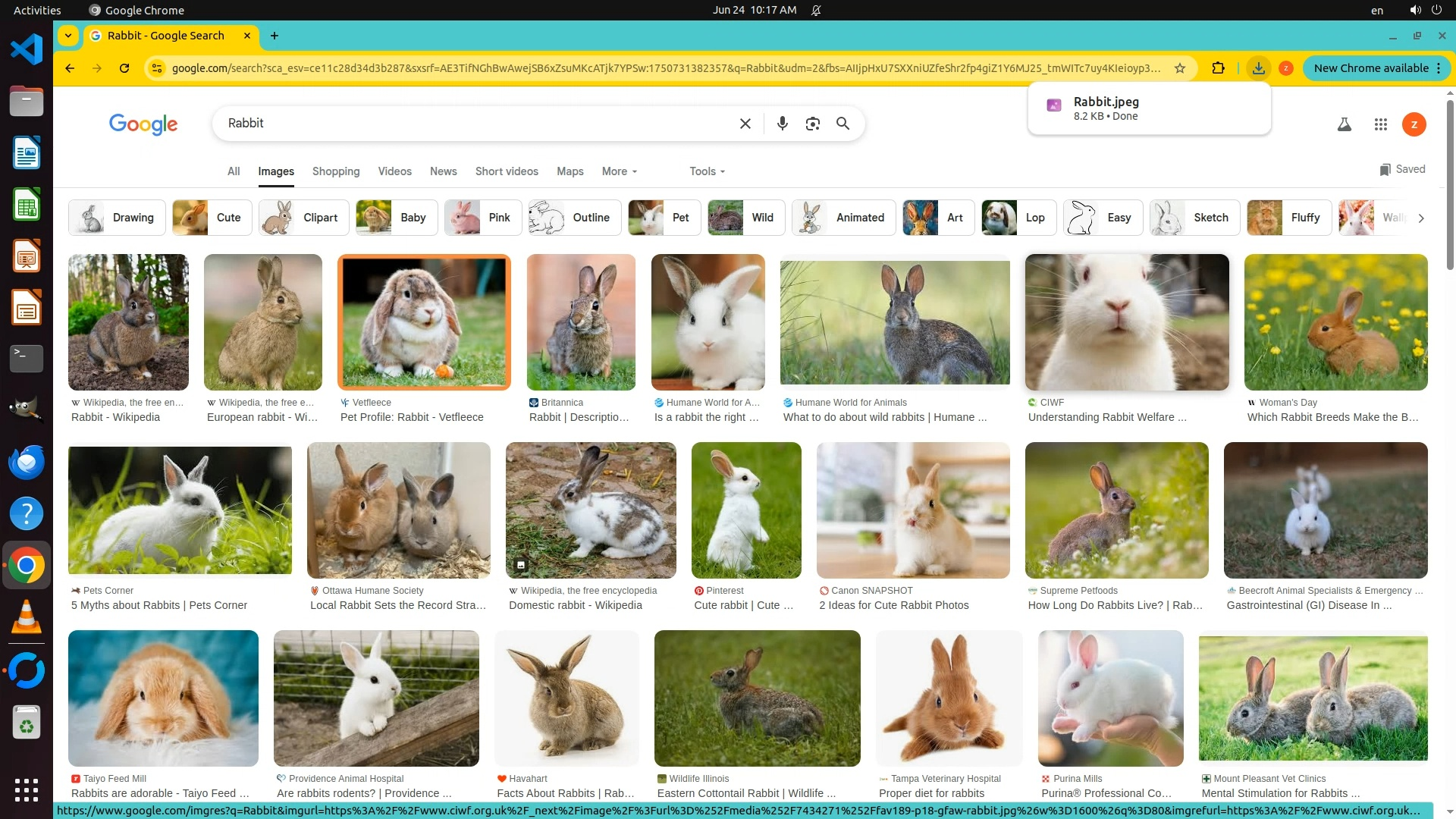Reload the current page
This screenshot has height=819, width=1456.
tap(124, 68)
